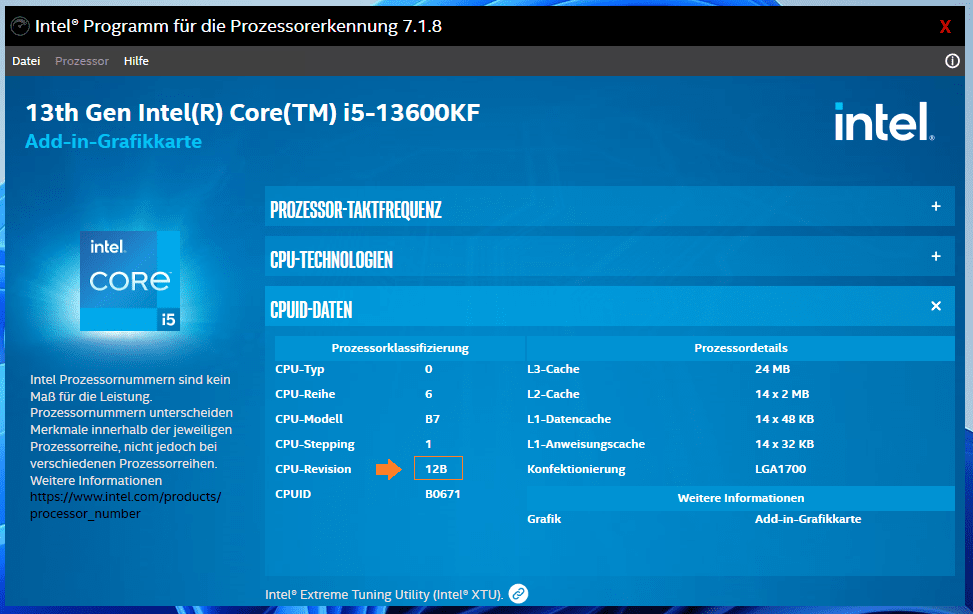Click the L1-Anweisungscache value 14 x 32 KB
The height and width of the screenshot is (614, 973).
pyautogui.click(x=784, y=444)
